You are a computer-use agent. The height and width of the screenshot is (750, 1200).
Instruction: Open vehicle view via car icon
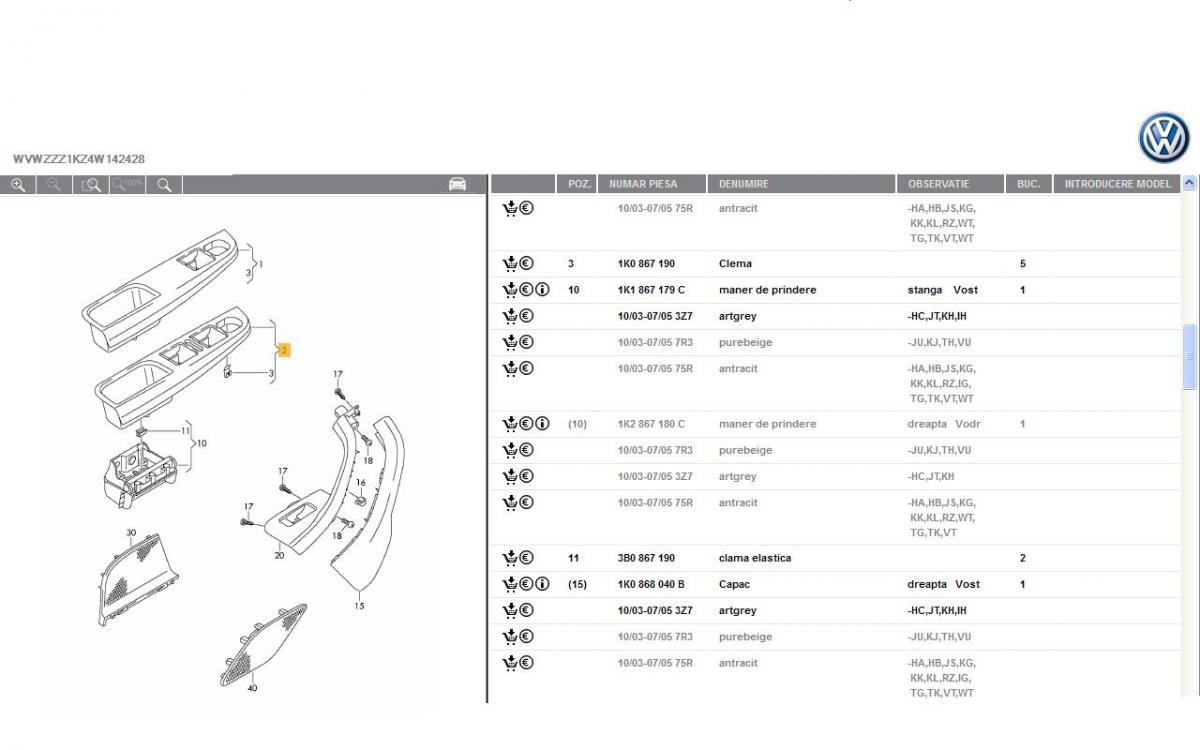(x=457, y=184)
